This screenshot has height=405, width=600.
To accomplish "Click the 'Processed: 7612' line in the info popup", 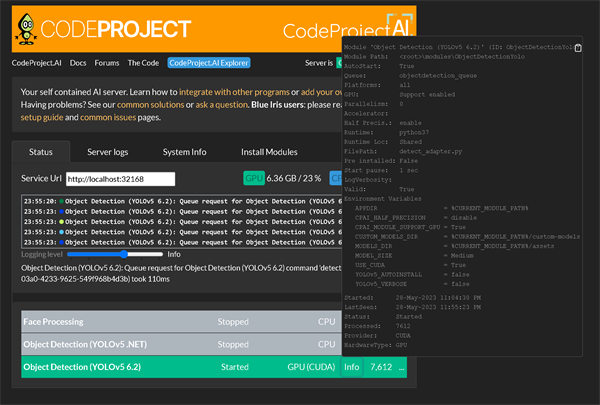I will pyautogui.click(x=377, y=326).
